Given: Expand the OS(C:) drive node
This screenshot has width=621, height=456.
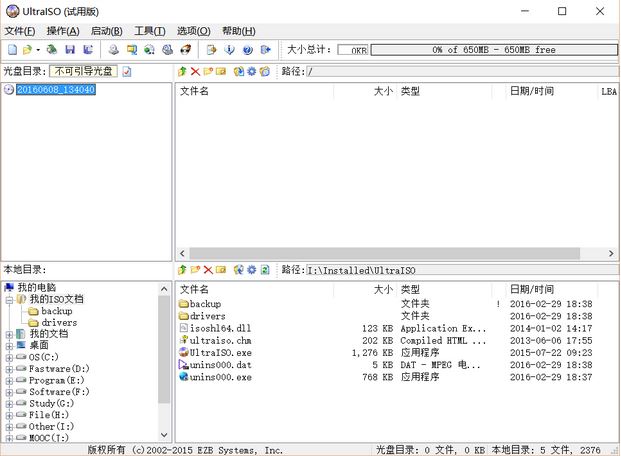Looking at the screenshot, I should click(x=9, y=357).
